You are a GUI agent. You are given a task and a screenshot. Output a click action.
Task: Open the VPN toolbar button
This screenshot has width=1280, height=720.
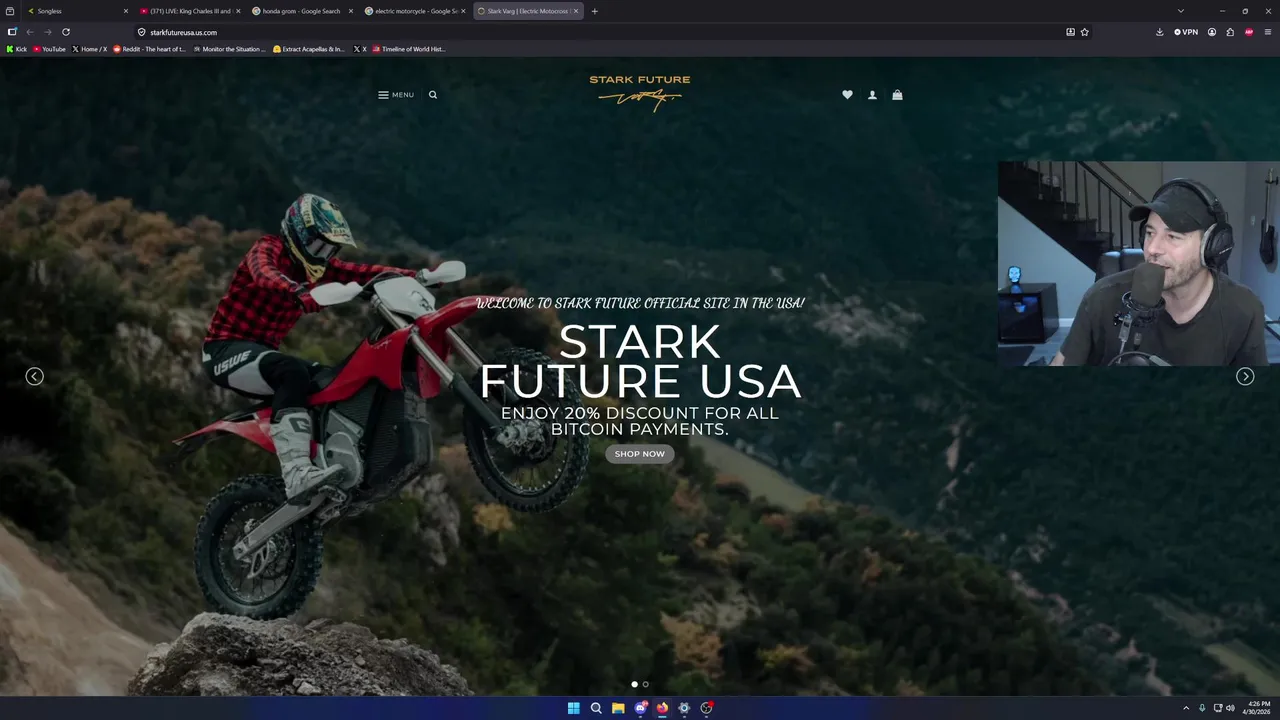coord(1186,32)
